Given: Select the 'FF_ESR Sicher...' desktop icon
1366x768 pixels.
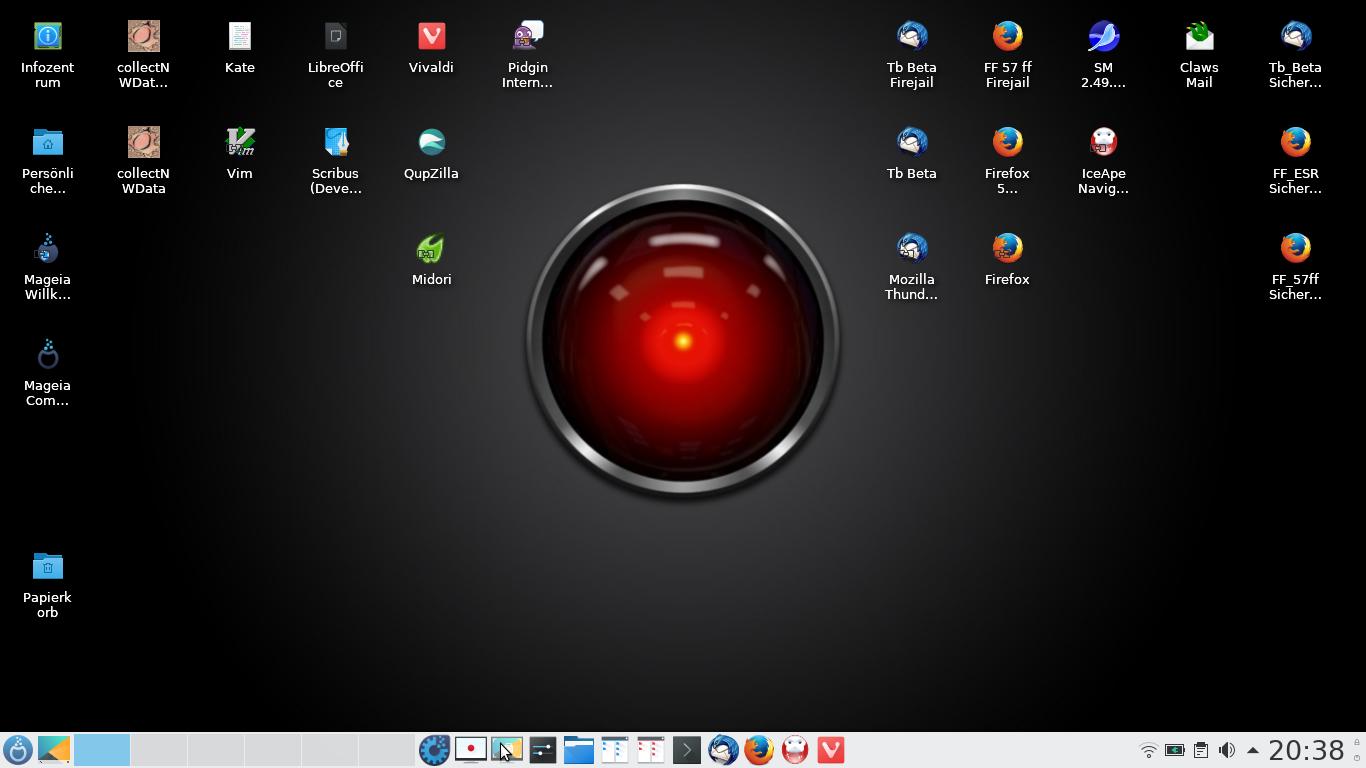Looking at the screenshot, I should pos(1296,160).
